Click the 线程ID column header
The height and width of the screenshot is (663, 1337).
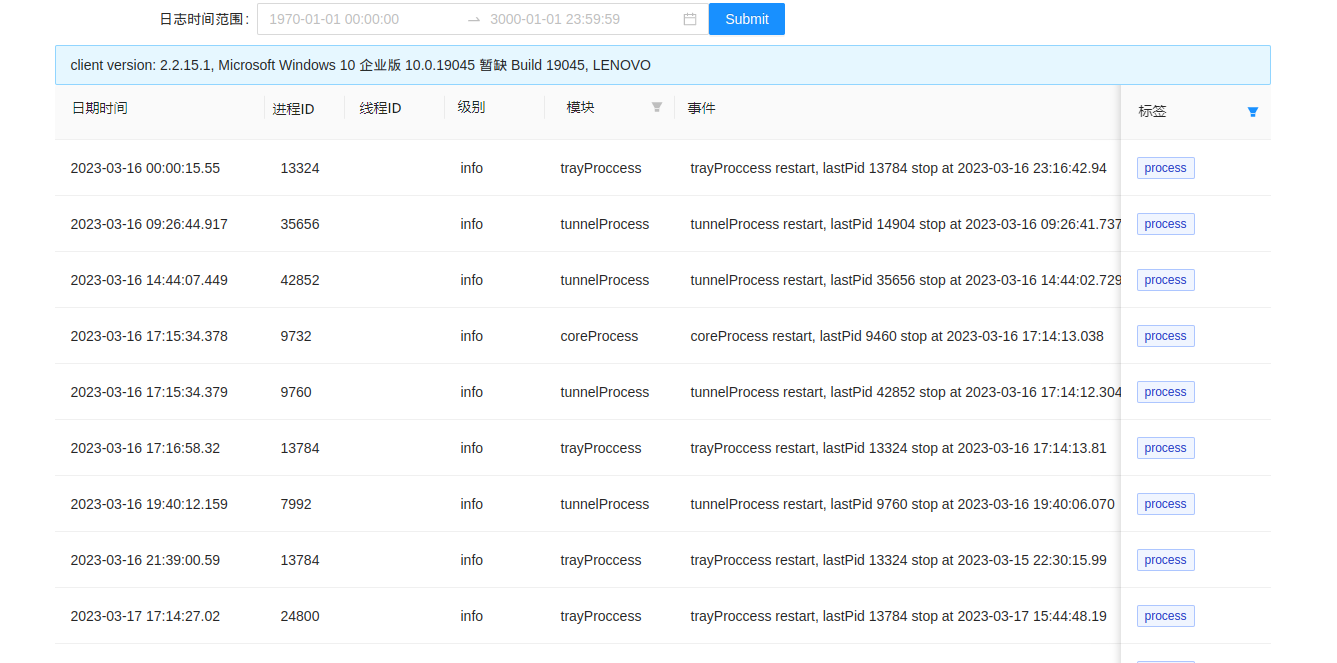380,108
